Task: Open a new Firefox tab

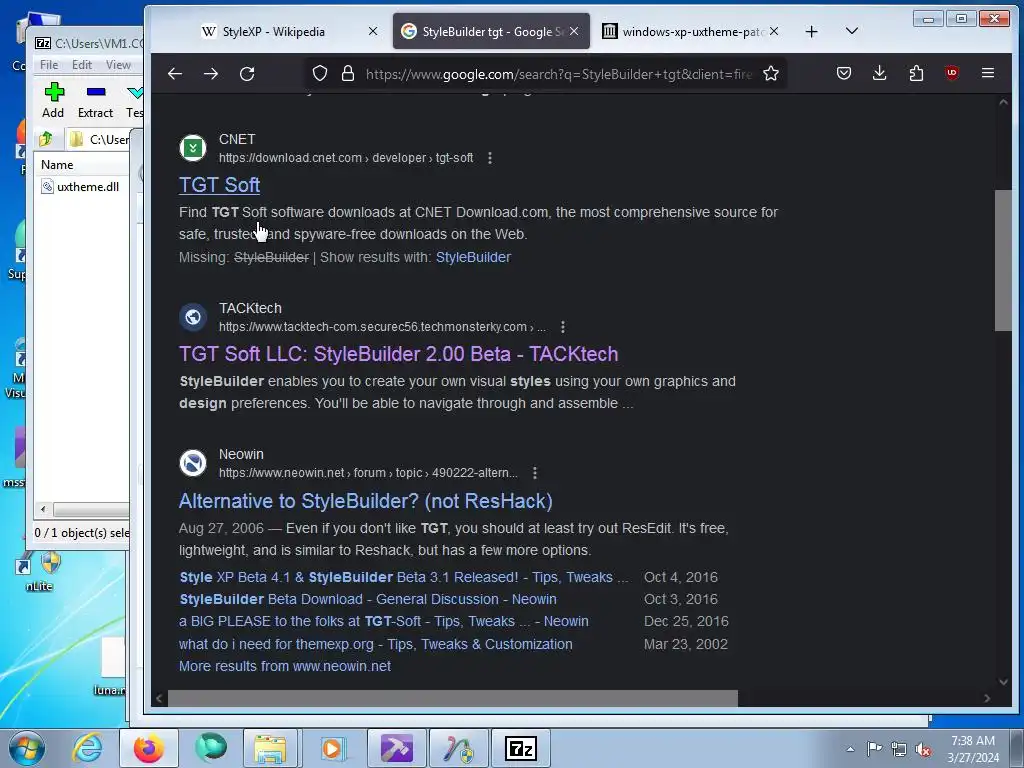Action: point(811,31)
